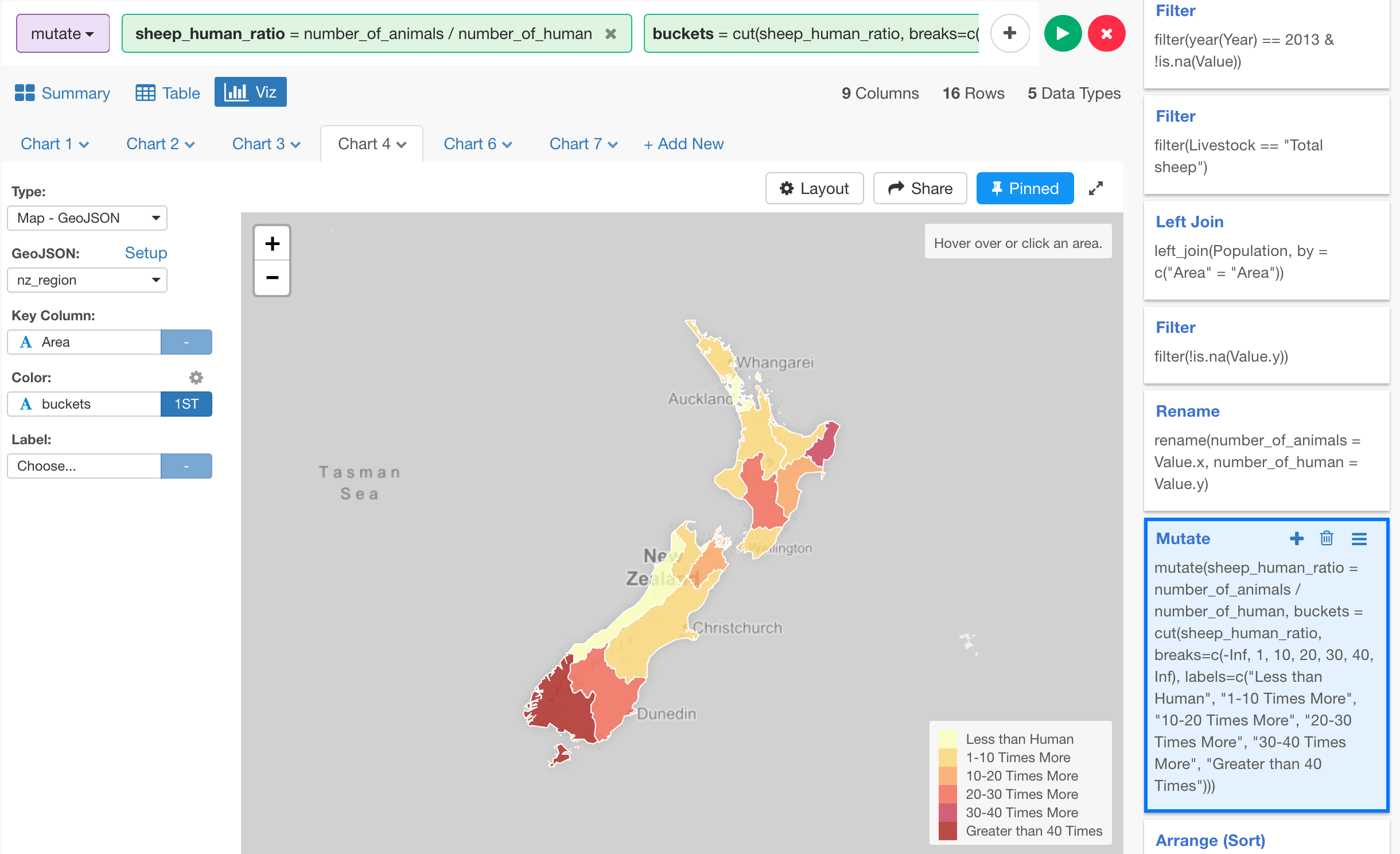Screen dimensions: 1400x854
Task: Run the pipeline with the green play icon
Action: 1063,33
